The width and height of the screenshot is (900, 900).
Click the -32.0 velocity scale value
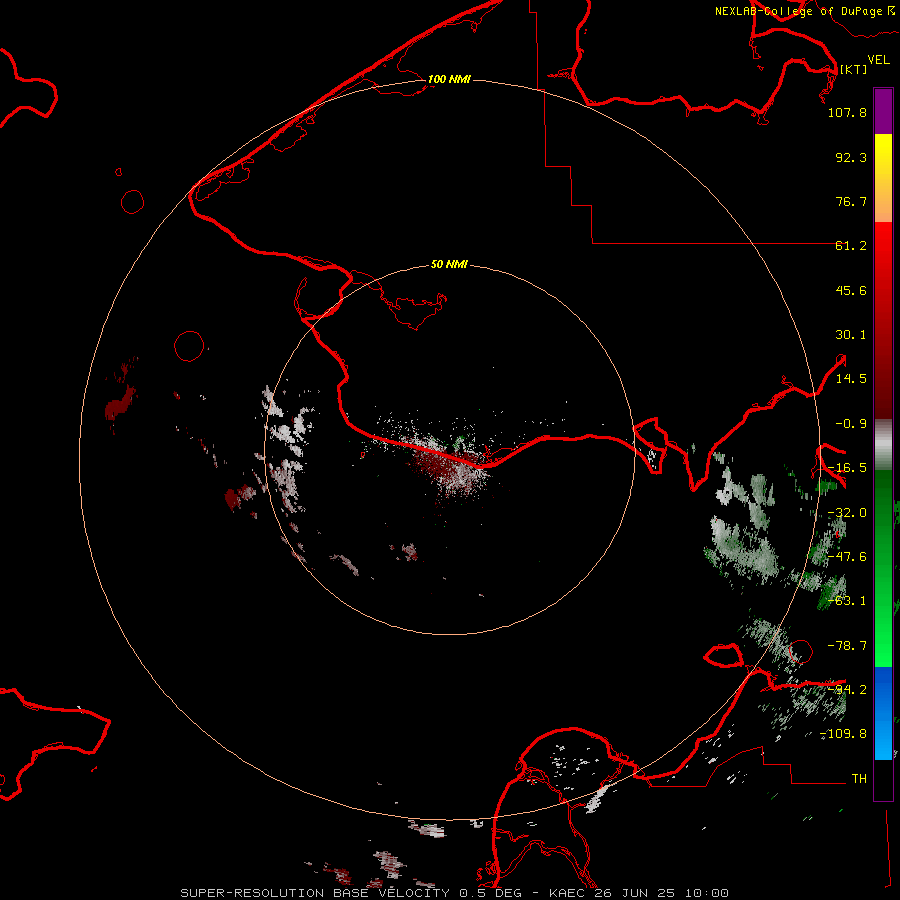(847, 513)
